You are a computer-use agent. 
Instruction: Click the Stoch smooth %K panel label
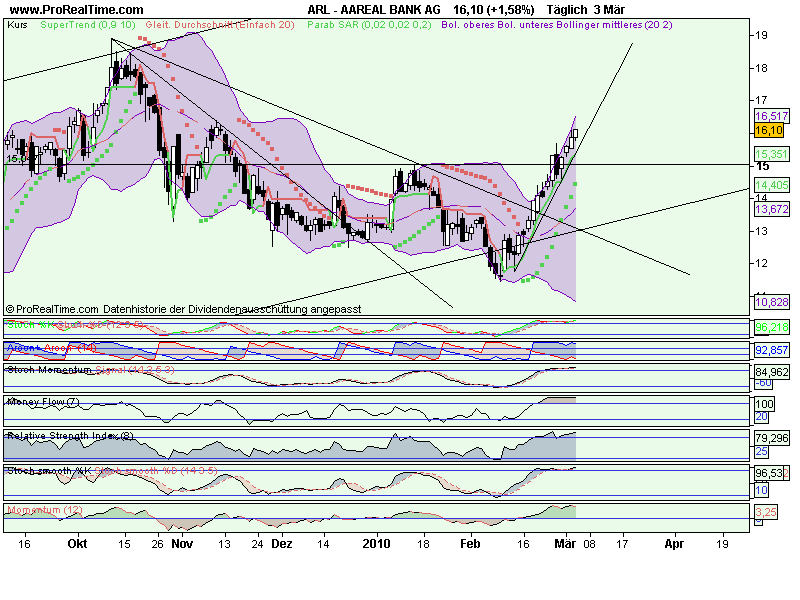tap(49, 470)
